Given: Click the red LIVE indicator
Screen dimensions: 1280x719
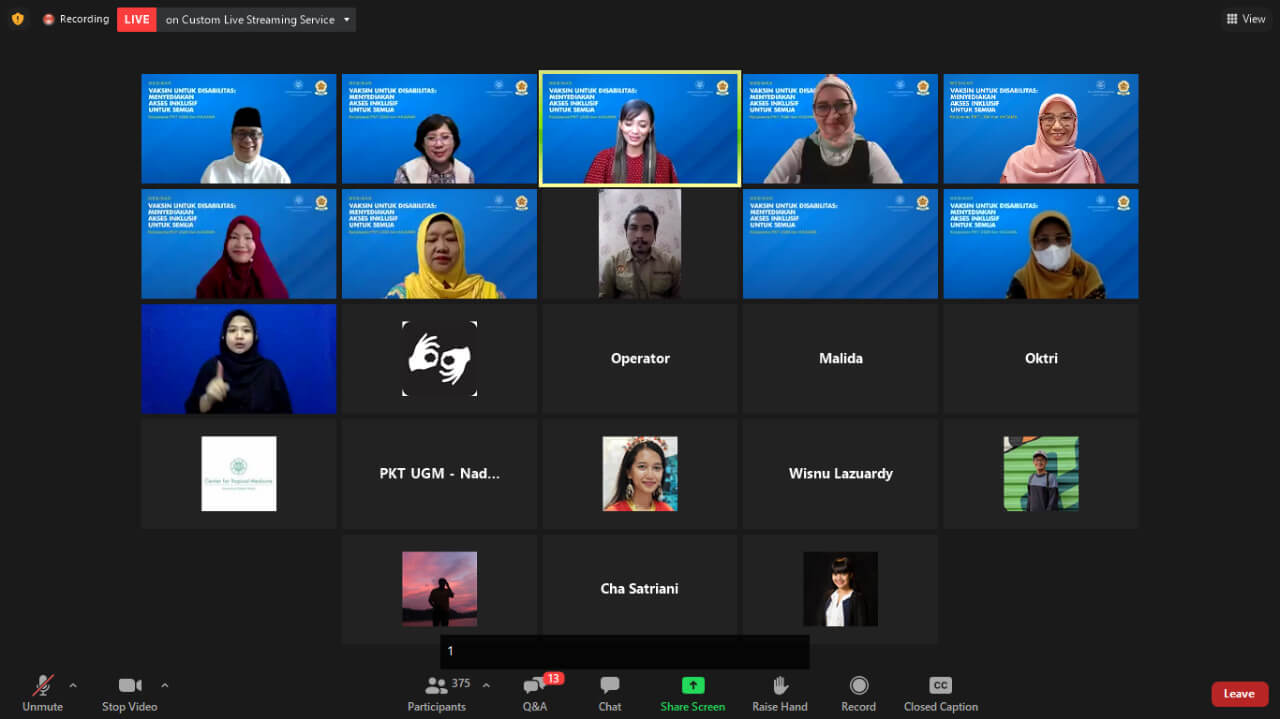Looking at the screenshot, I should 137,19.
